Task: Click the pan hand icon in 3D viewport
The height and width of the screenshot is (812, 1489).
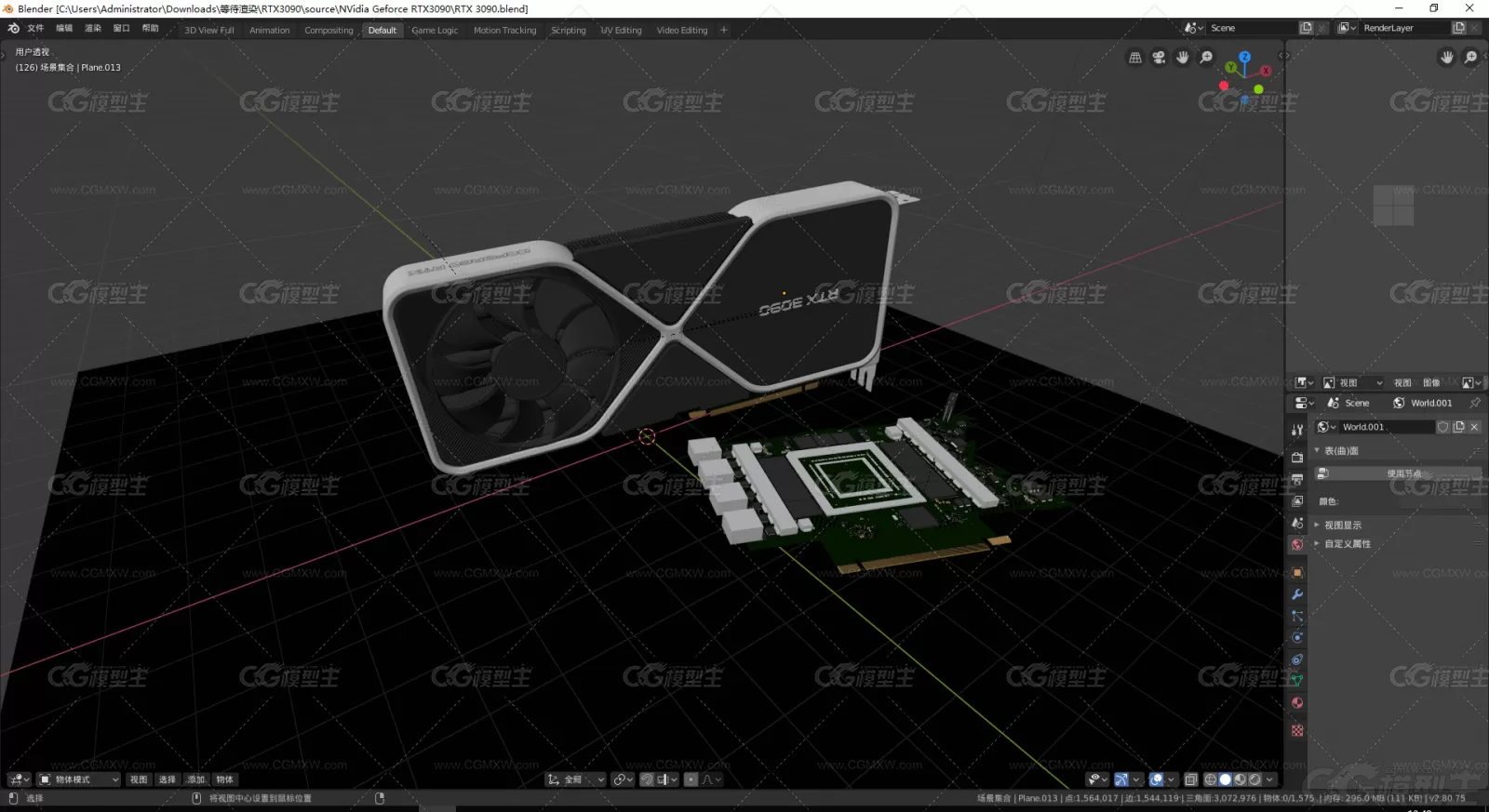Action: coord(1183,58)
